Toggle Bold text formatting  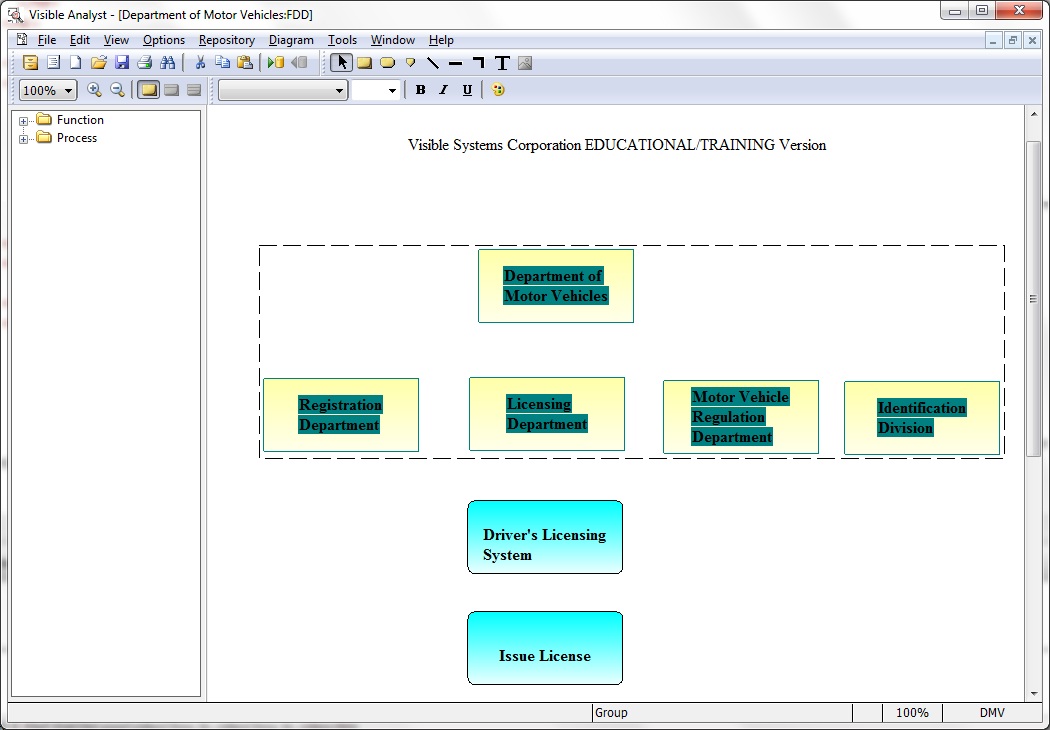421,90
